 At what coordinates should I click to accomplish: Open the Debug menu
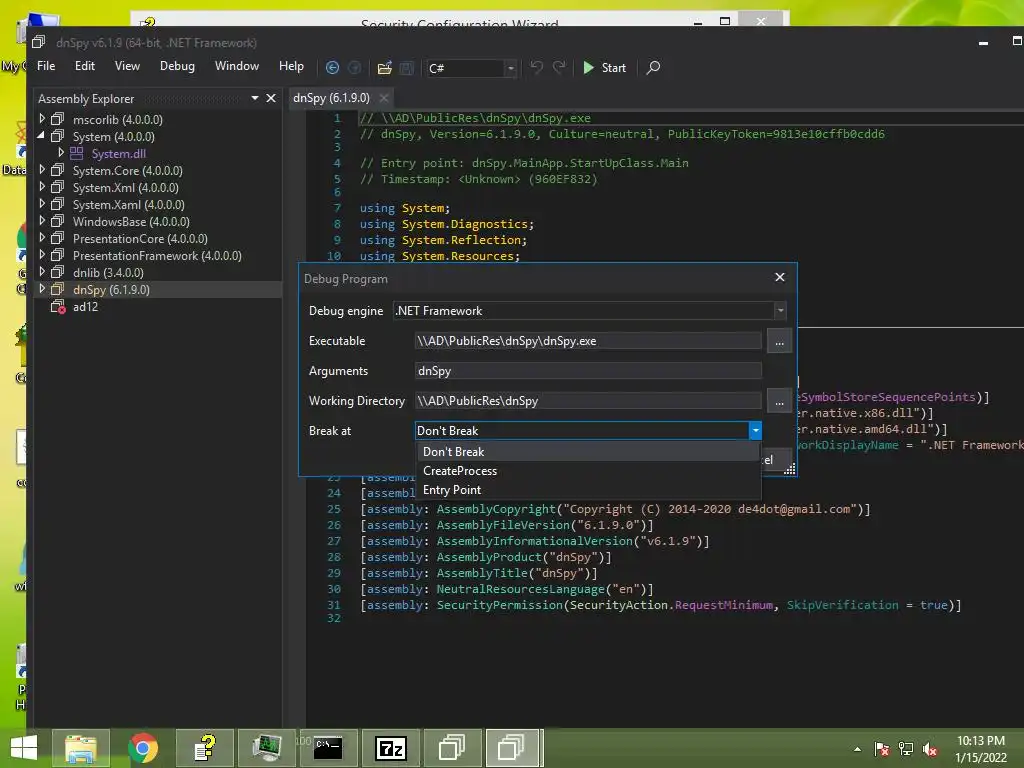[x=177, y=66]
